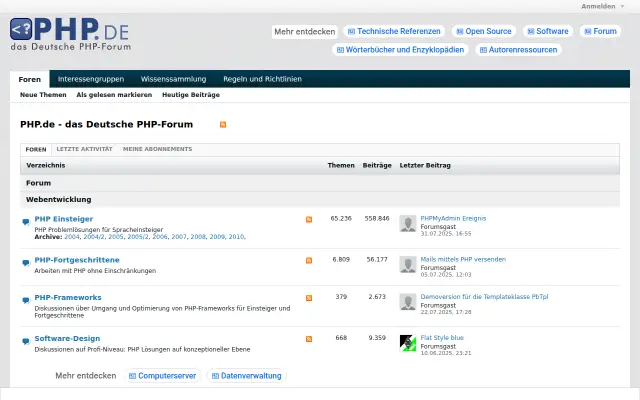
Task: Switch to Meine Abonnements tab
Action: [x=158, y=149]
